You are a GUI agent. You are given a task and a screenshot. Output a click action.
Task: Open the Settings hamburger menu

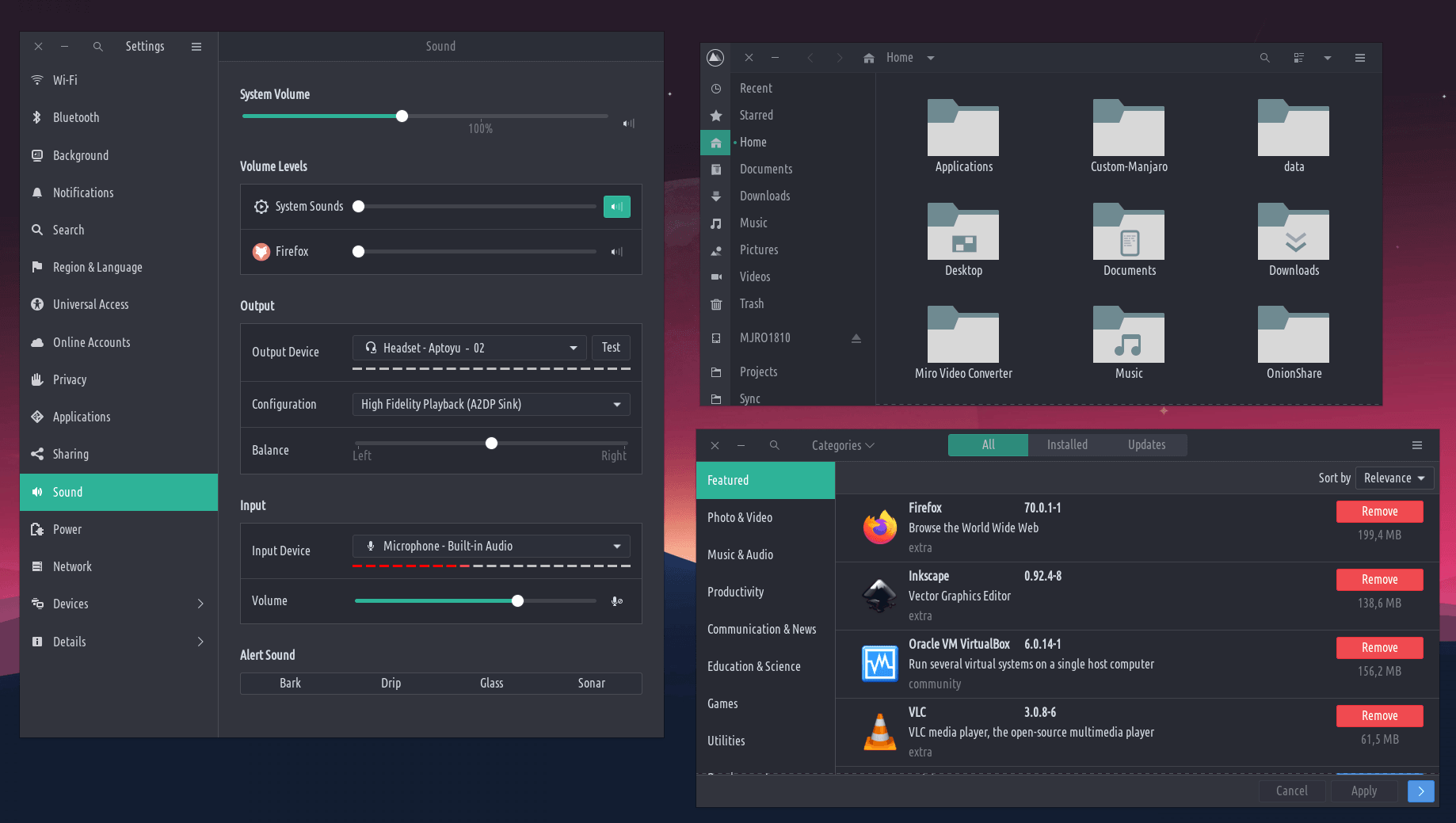tap(196, 47)
